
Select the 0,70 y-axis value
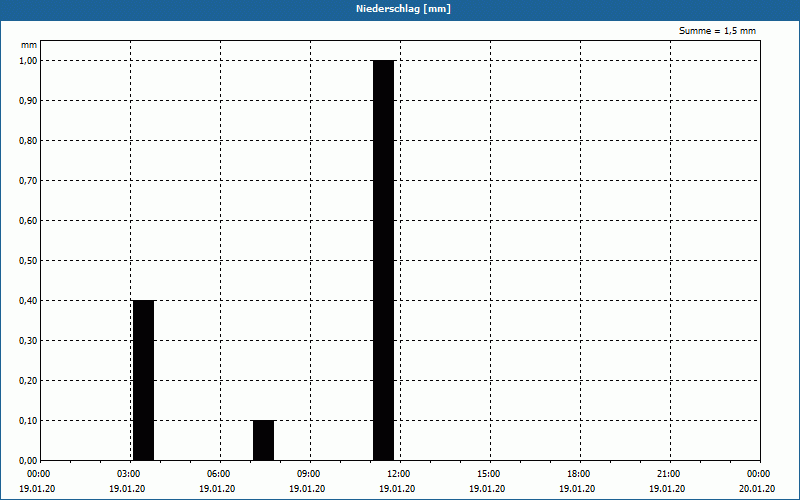point(29,181)
